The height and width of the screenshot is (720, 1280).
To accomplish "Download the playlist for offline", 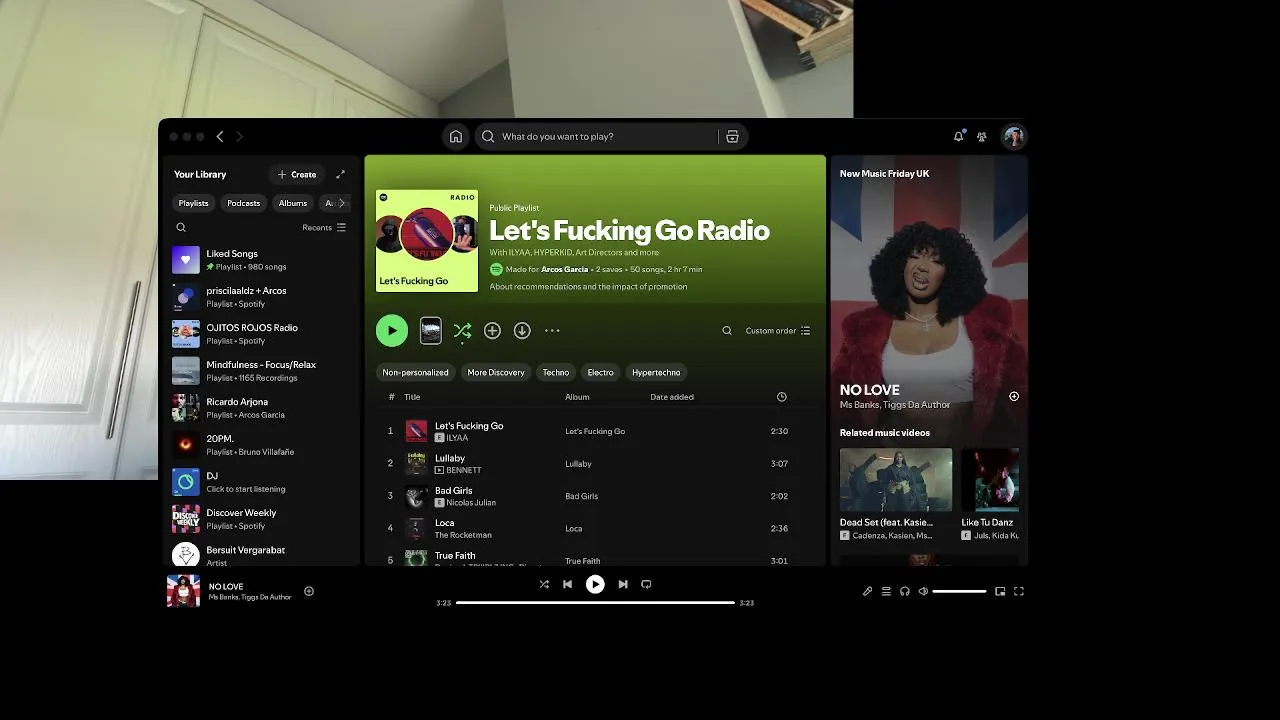I will tap(522, 330).
